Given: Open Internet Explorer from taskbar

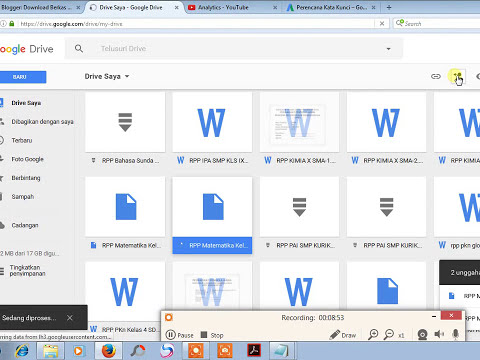Looking at the screenshot, I should point(22,351).
